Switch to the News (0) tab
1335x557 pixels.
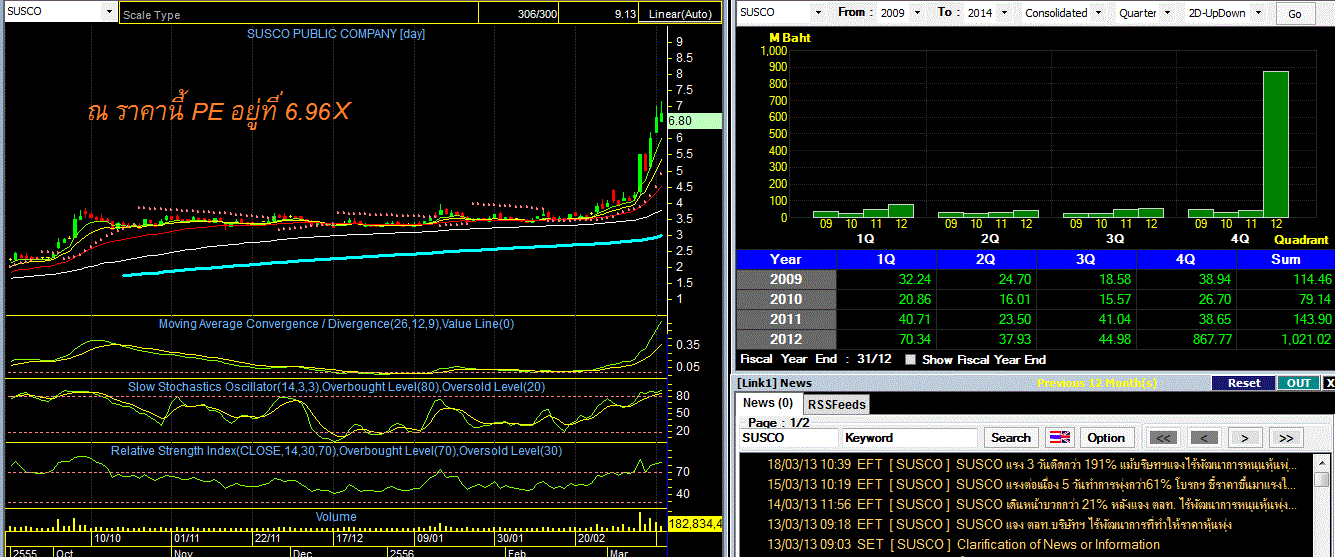coord(768,403)
